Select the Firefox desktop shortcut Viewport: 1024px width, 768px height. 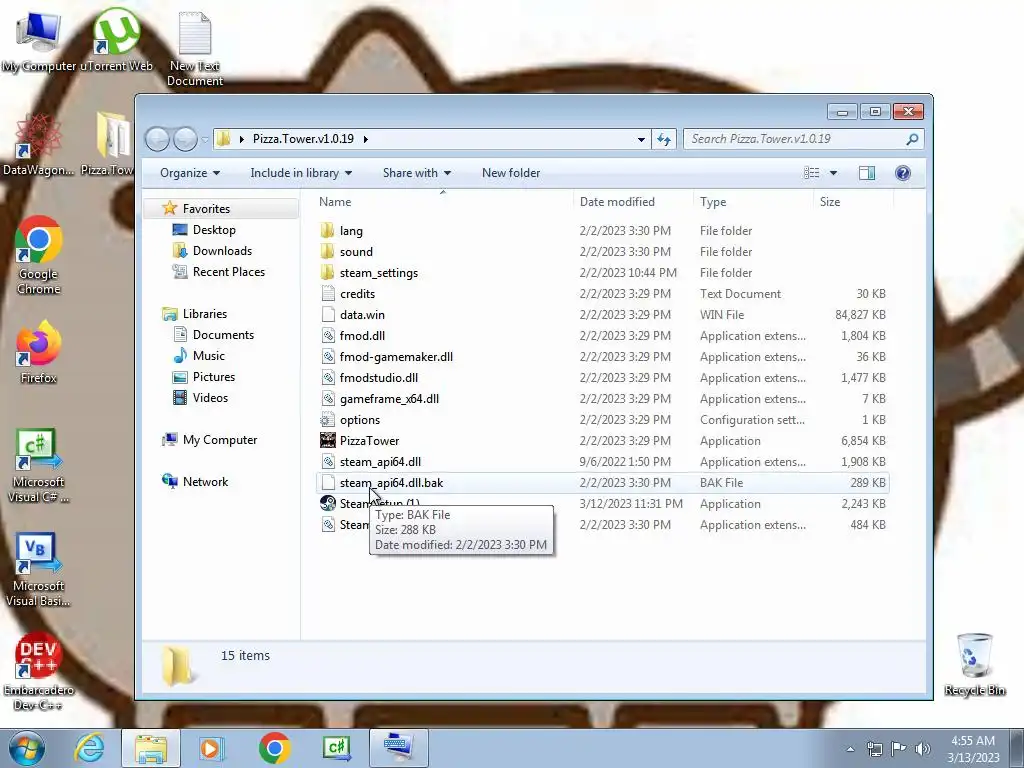39,351
